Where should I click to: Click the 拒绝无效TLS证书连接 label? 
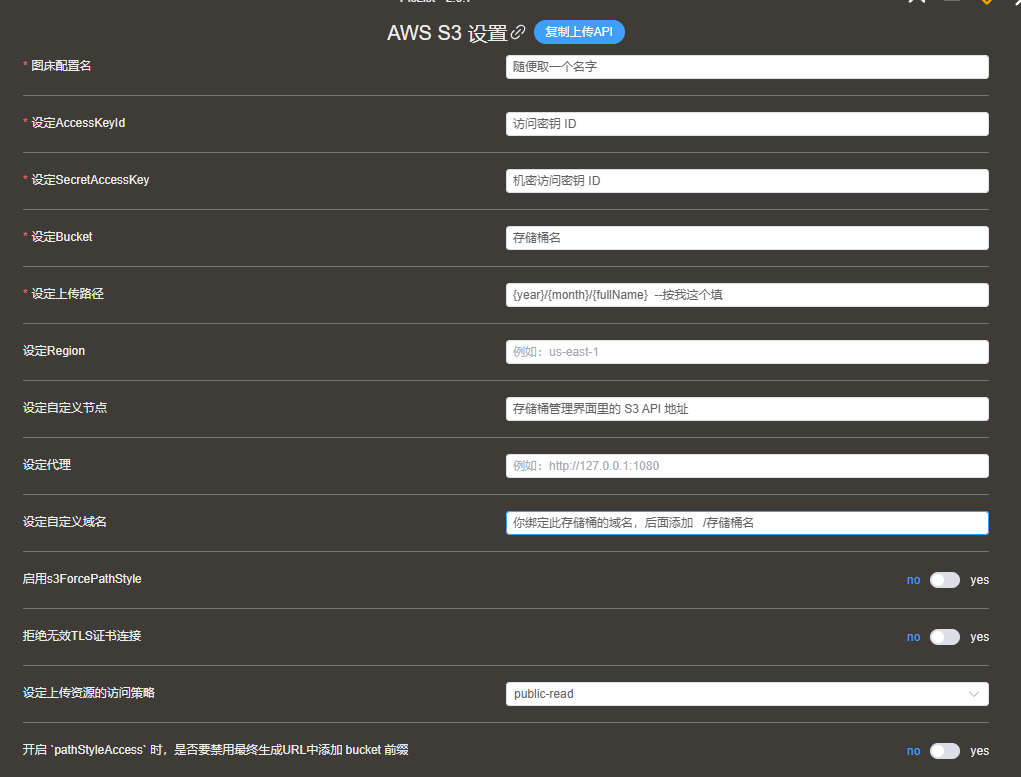(x=82, y=636)
